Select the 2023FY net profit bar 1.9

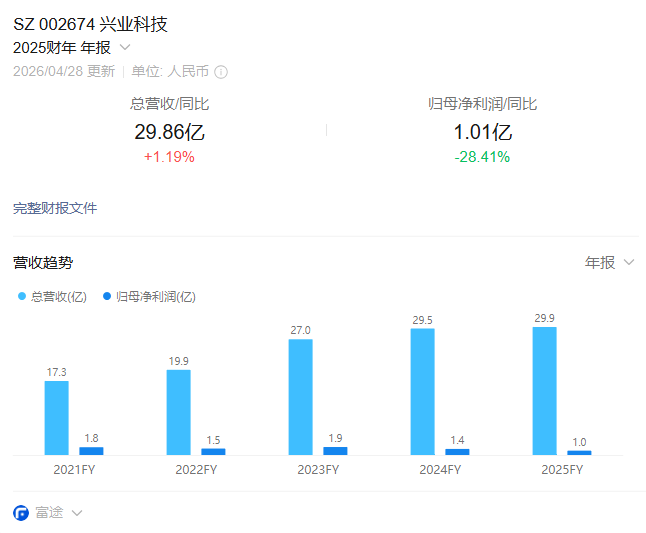coord(335,451)
